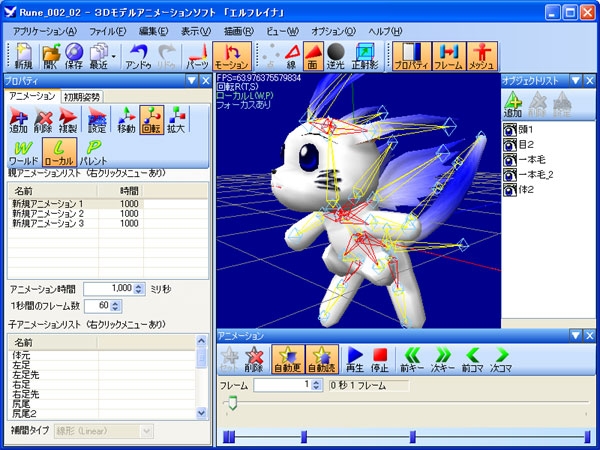Image resolution: width=600 pixels, height=450 pixels.
Task: Expand the プロパティ panel options arrow
Action: 191,80
